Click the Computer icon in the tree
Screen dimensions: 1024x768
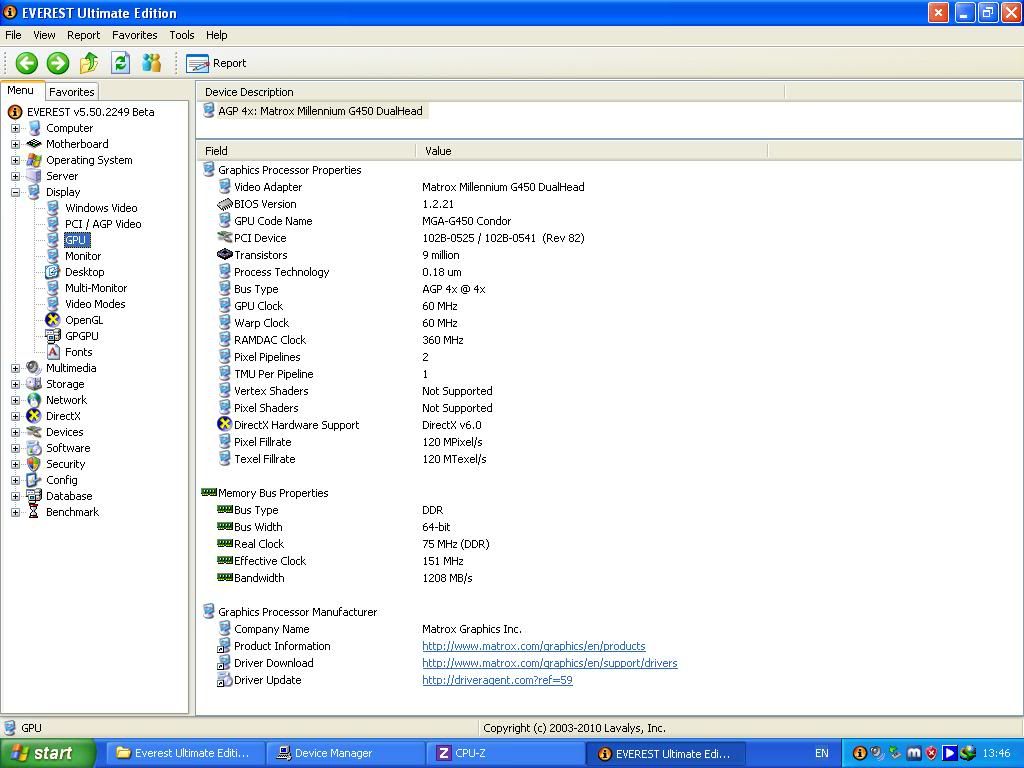(34, 128)
